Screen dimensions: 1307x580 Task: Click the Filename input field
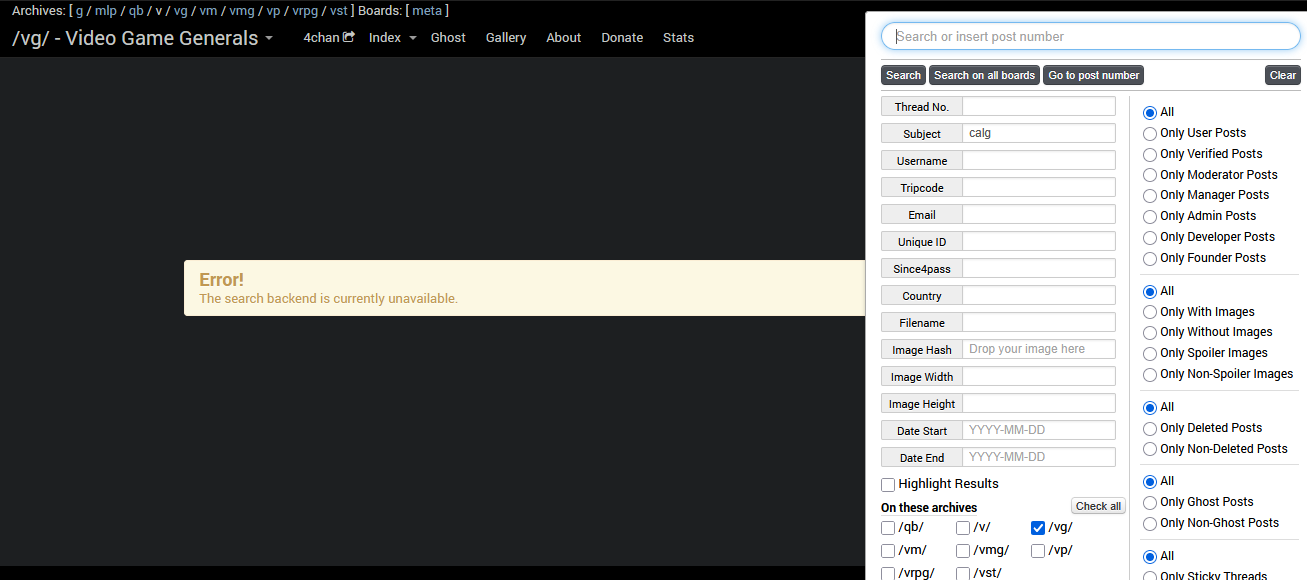[1038, 322]
